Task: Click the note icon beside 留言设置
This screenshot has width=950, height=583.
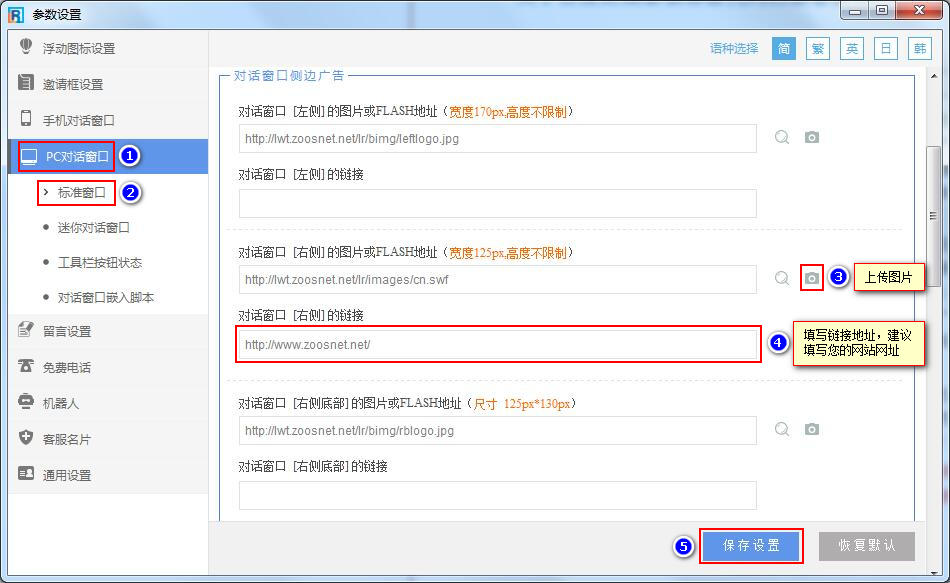Action: (26, 329)
